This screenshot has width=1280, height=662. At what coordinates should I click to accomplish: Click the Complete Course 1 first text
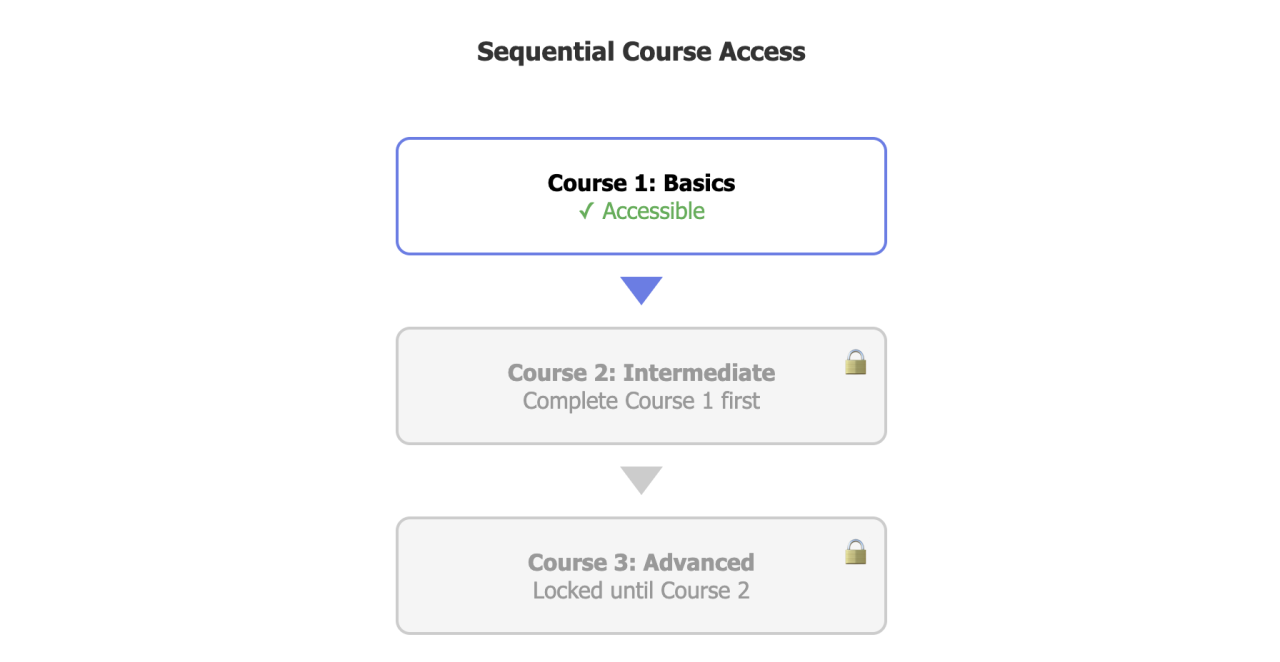click(641, 400)
